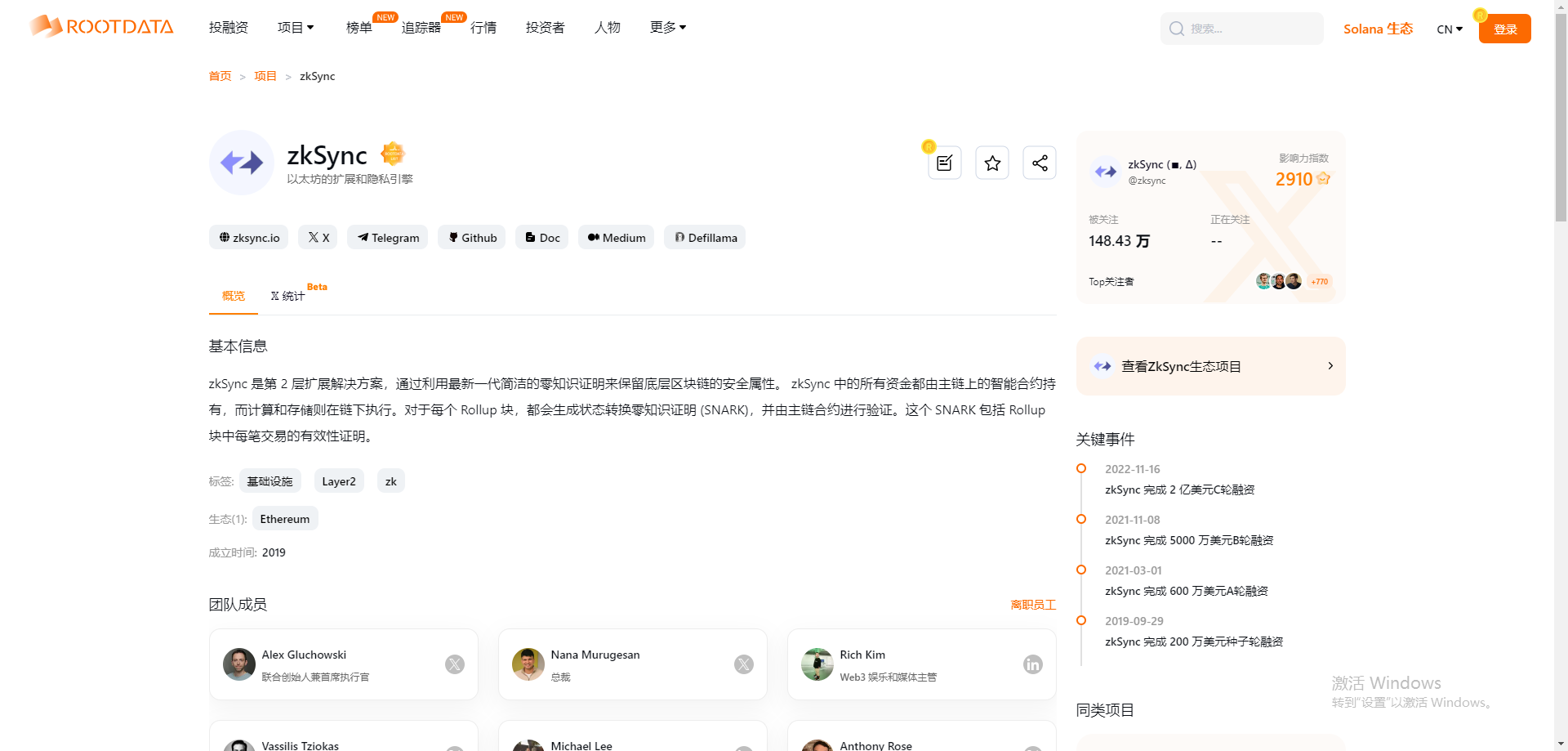Switch to X 统计 tab

pos(288,295)
